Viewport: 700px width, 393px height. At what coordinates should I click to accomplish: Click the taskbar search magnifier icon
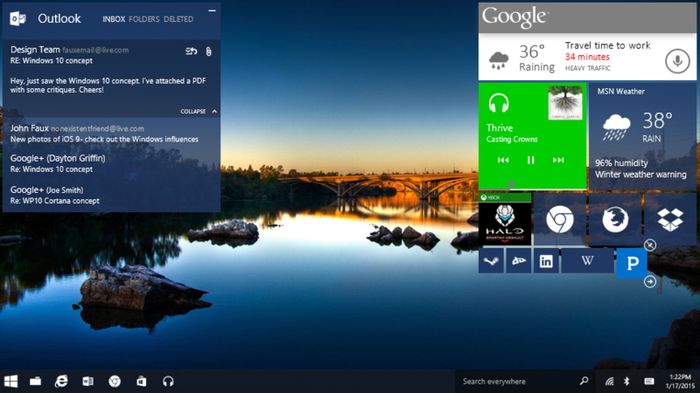[x=583, y=381]
